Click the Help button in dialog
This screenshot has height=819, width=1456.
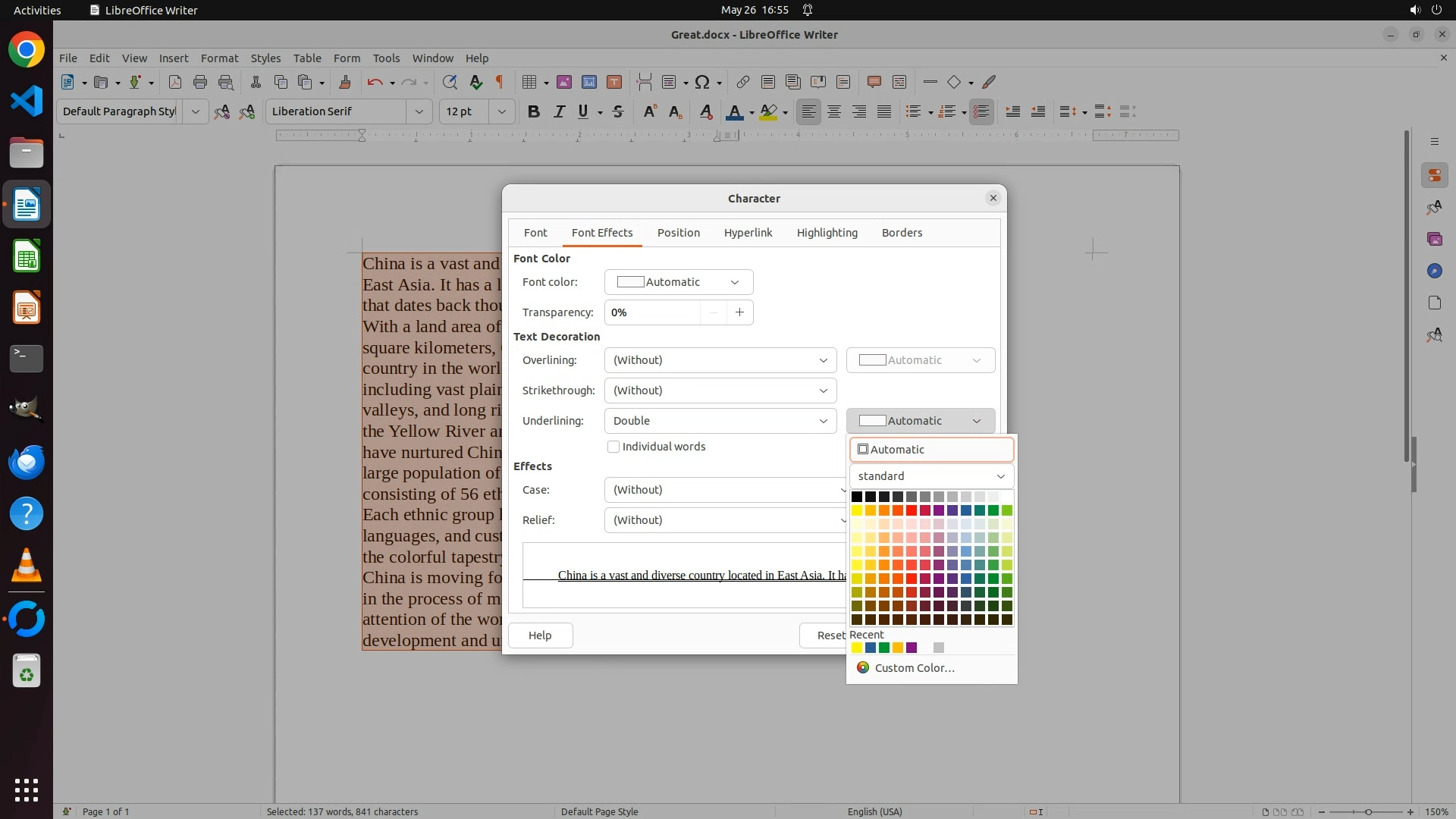tap(540, 635)
